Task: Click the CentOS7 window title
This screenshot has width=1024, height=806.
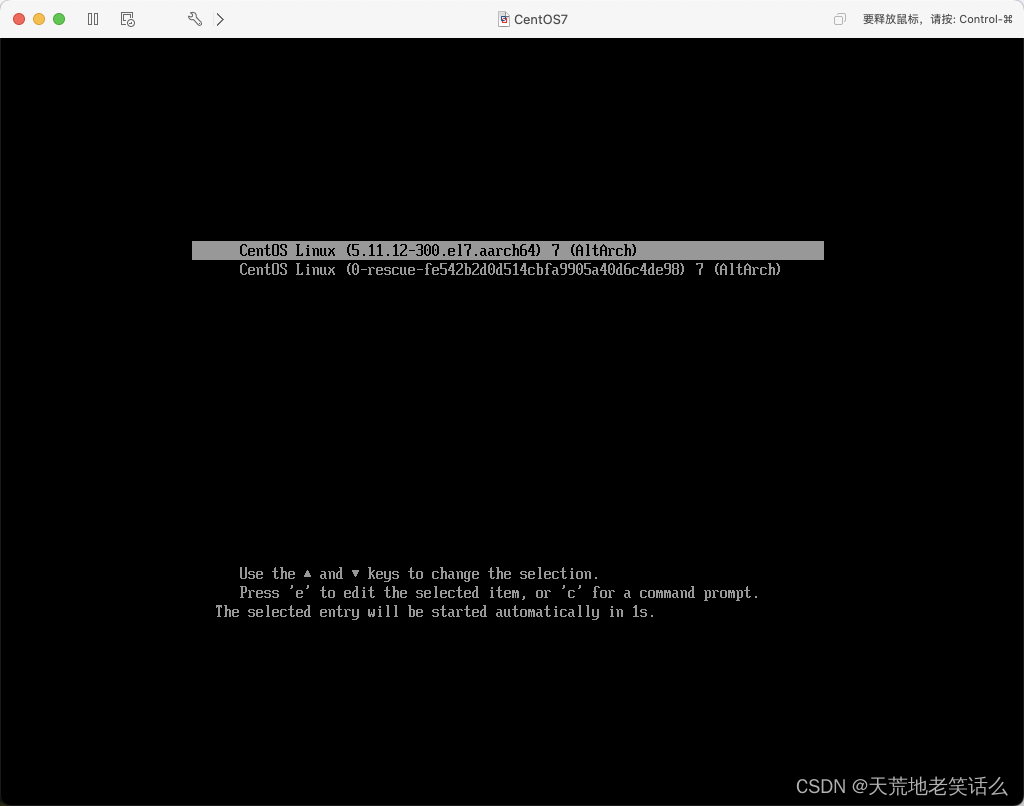Action: coord(541,19)
